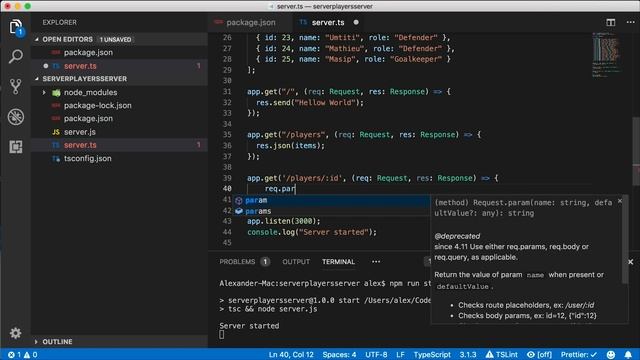Click the JS icon beside server.js
The image size is (640, 360).
(x=56, y=132)
